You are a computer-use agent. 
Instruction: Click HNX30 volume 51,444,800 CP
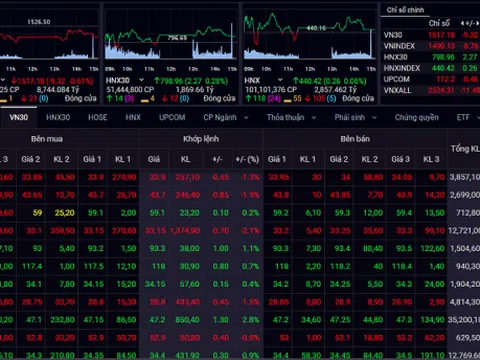coord(130,90)
